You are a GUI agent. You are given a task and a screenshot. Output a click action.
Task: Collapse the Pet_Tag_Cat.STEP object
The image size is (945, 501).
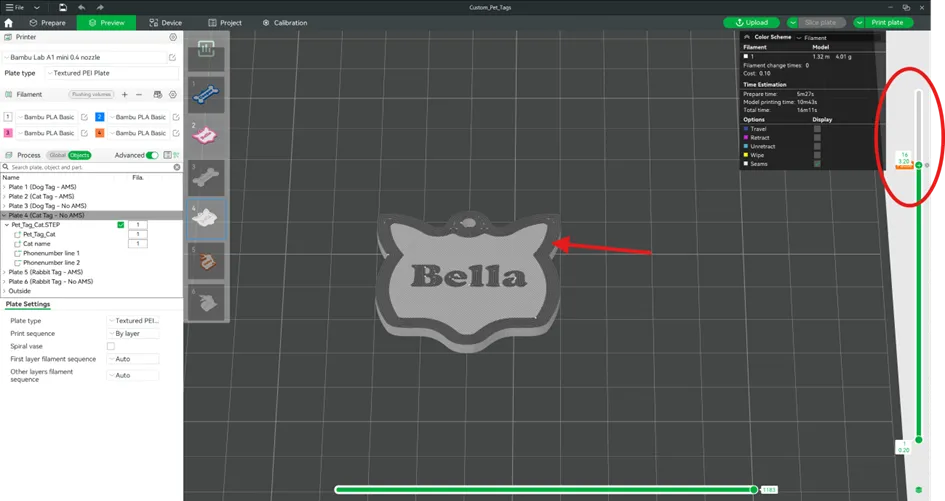coord(7,225)
